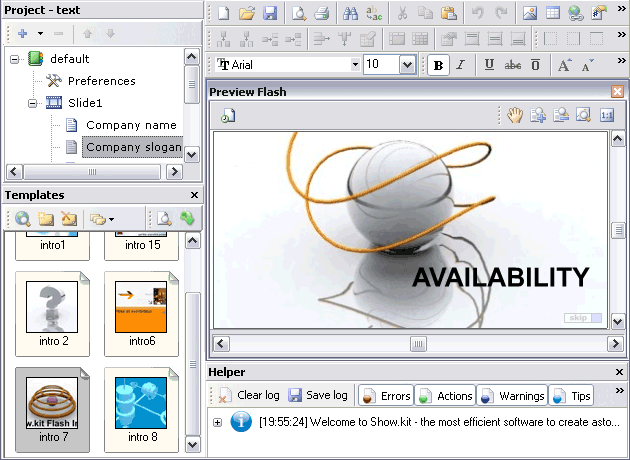The height and width of the screenshot is (460, 630).
Task: Click the printer icon to print
Action: point(322,13)
